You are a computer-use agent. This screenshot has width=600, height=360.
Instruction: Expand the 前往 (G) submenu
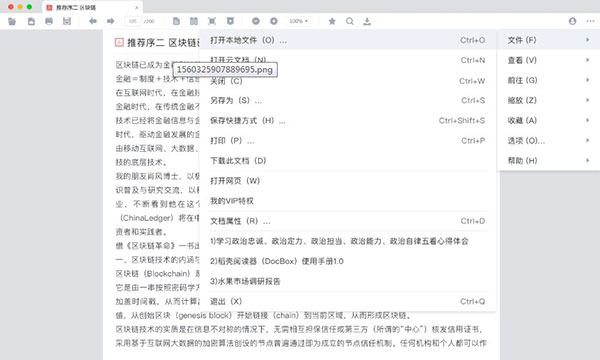(x=548, y=80)
